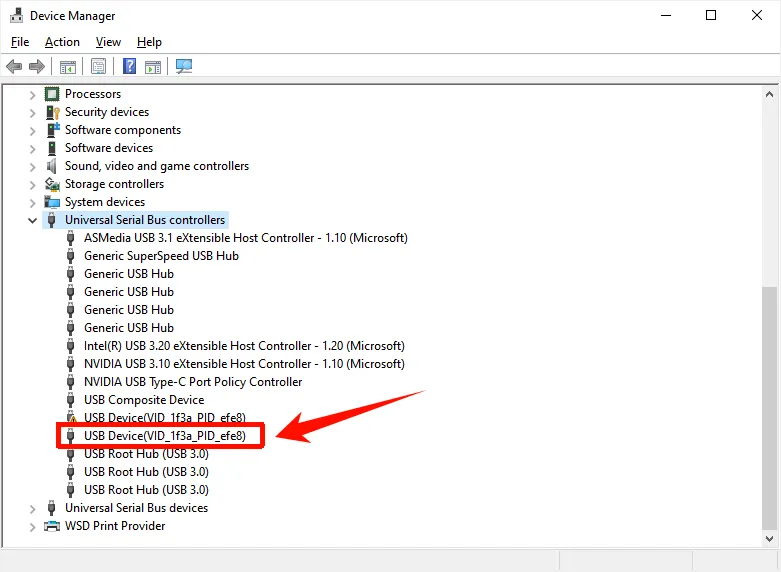Expand the Security devices category
The image size is (781, 572).
[32, 113]
